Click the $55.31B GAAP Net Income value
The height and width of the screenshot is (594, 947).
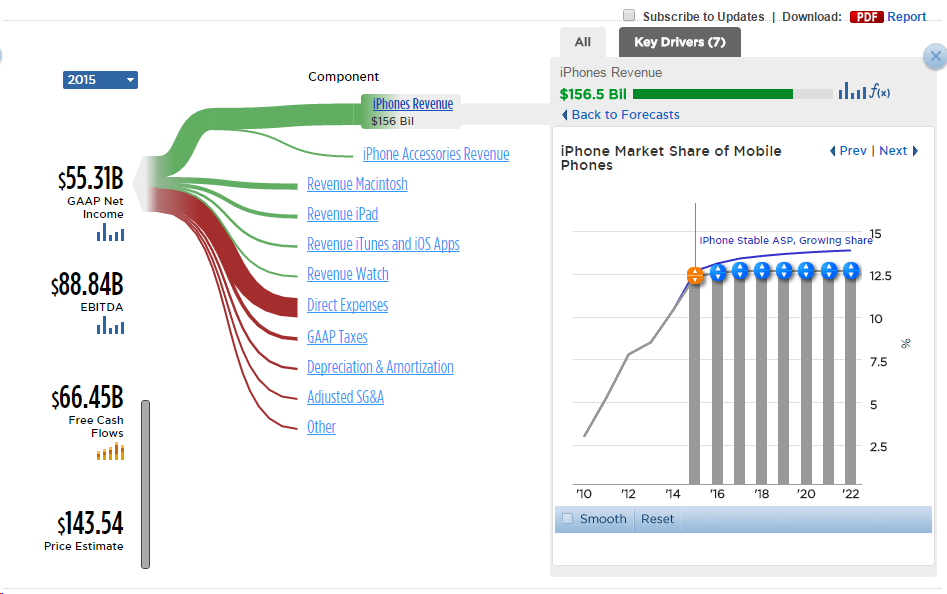[91, 178]
